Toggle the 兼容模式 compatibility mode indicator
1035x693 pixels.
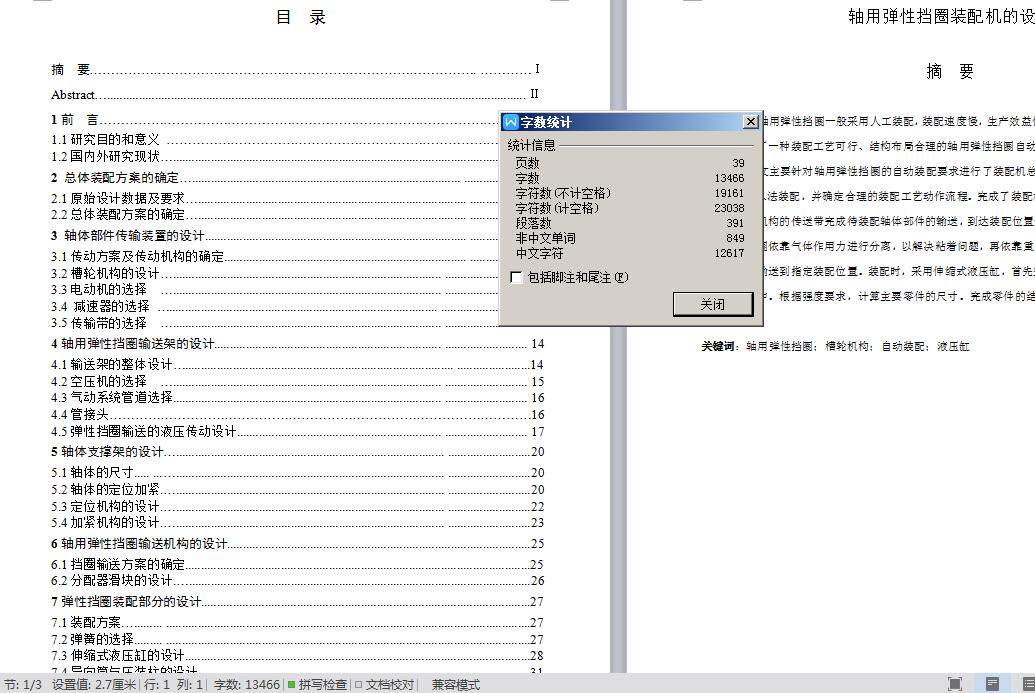(454, 685)
